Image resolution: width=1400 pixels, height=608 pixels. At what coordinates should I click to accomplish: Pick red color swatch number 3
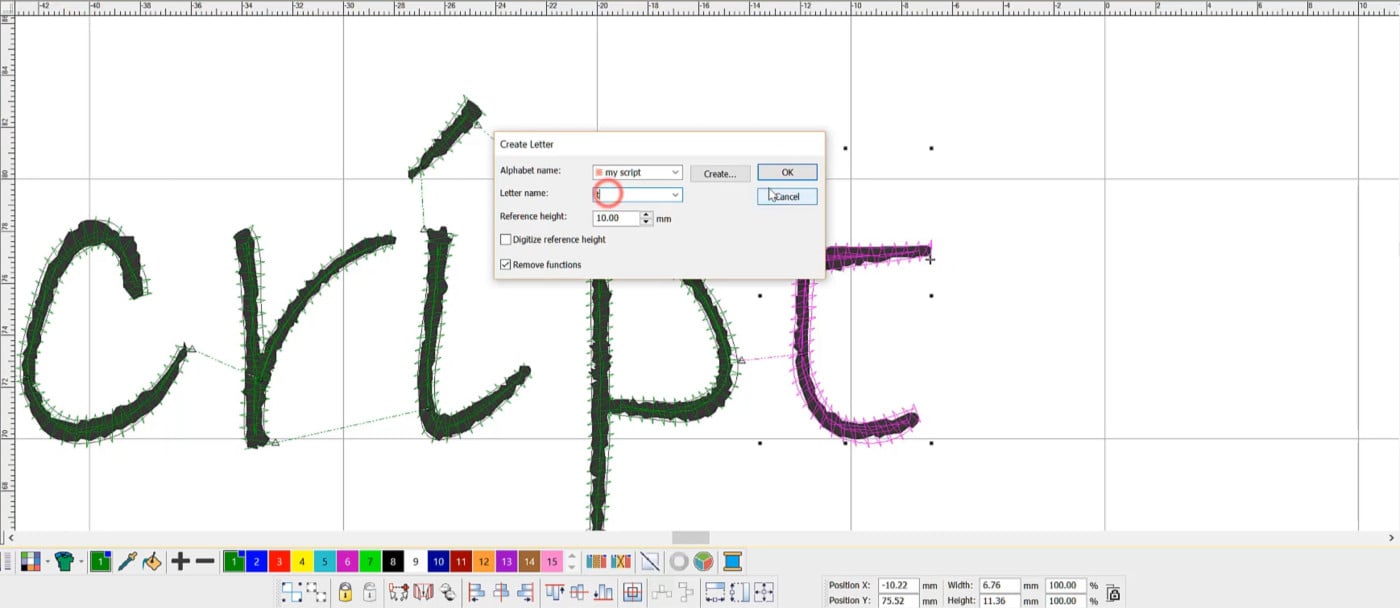point(280,562)
